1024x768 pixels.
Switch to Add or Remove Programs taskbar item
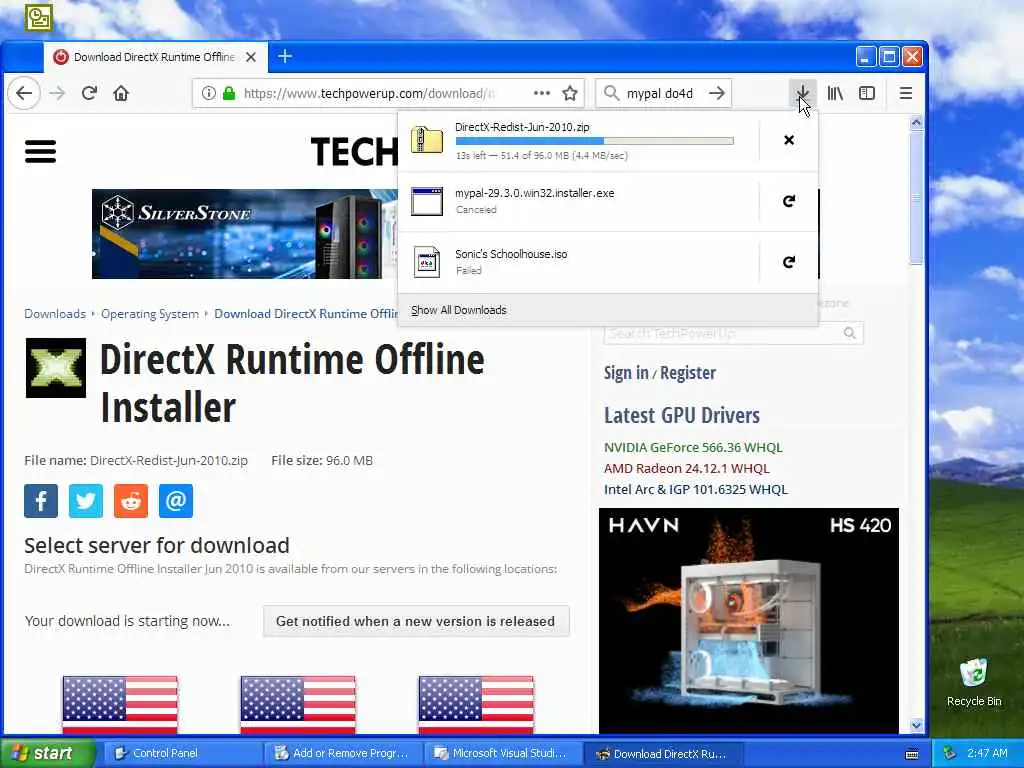pos(344,753)
